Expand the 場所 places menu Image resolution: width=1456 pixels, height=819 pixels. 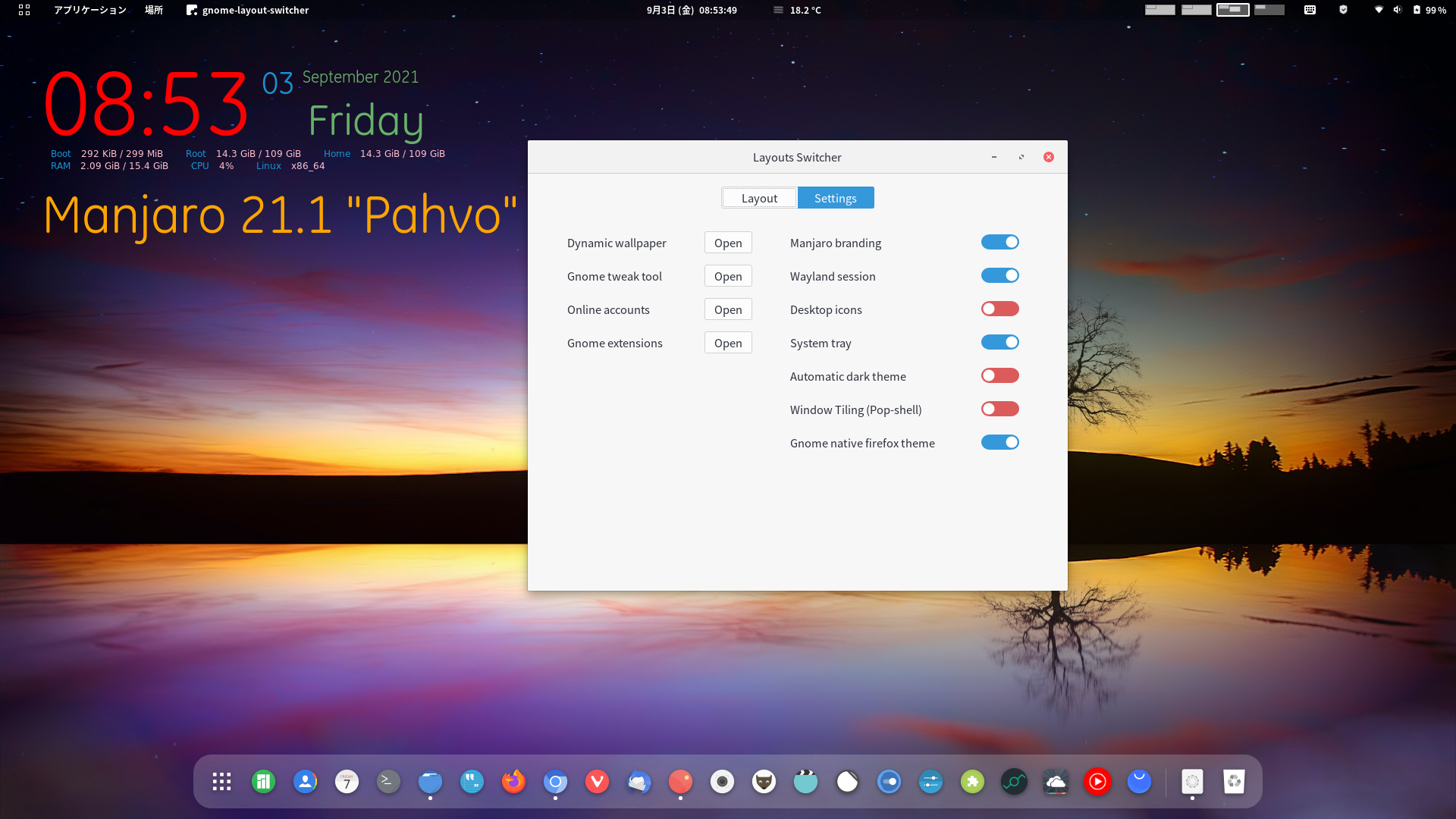click(154, 10)
